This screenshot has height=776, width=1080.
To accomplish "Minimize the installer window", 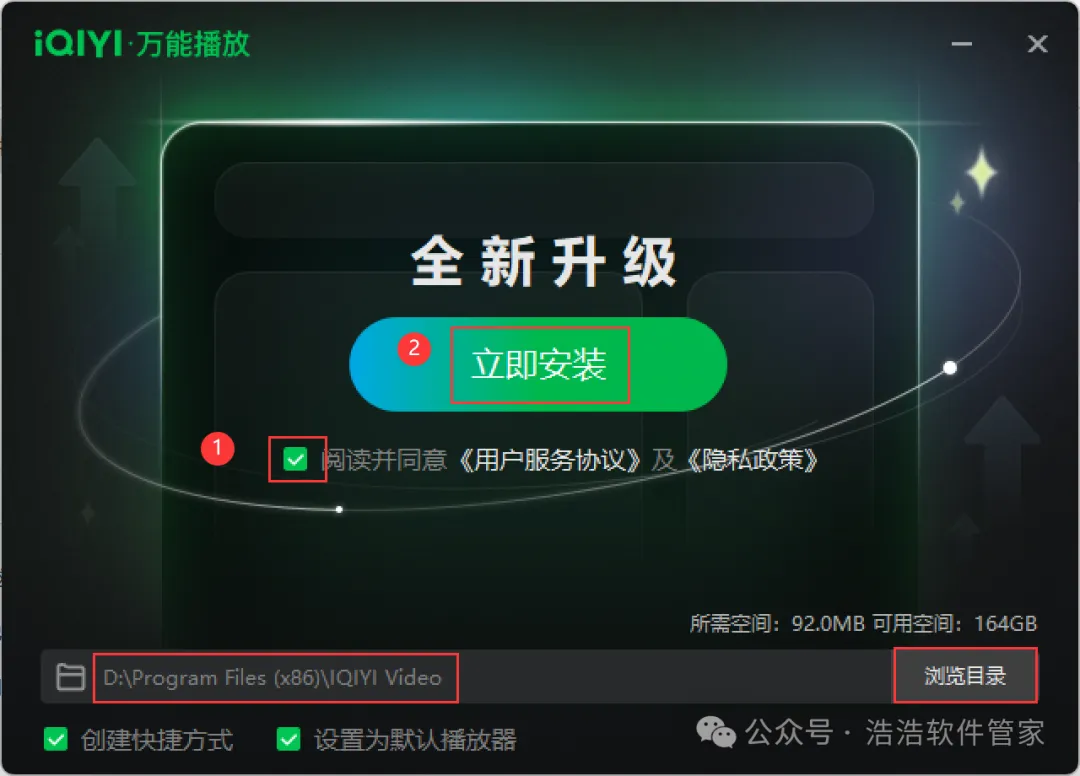I will [962, 44].
